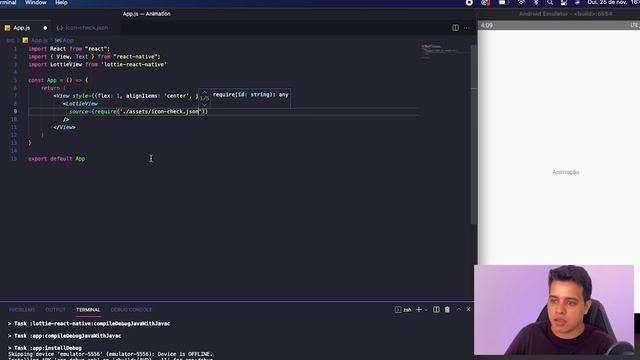The width and height of the screenshot is (640, 360).
Task: Click the 'const App' declaration line
Action: click(58, 80)
